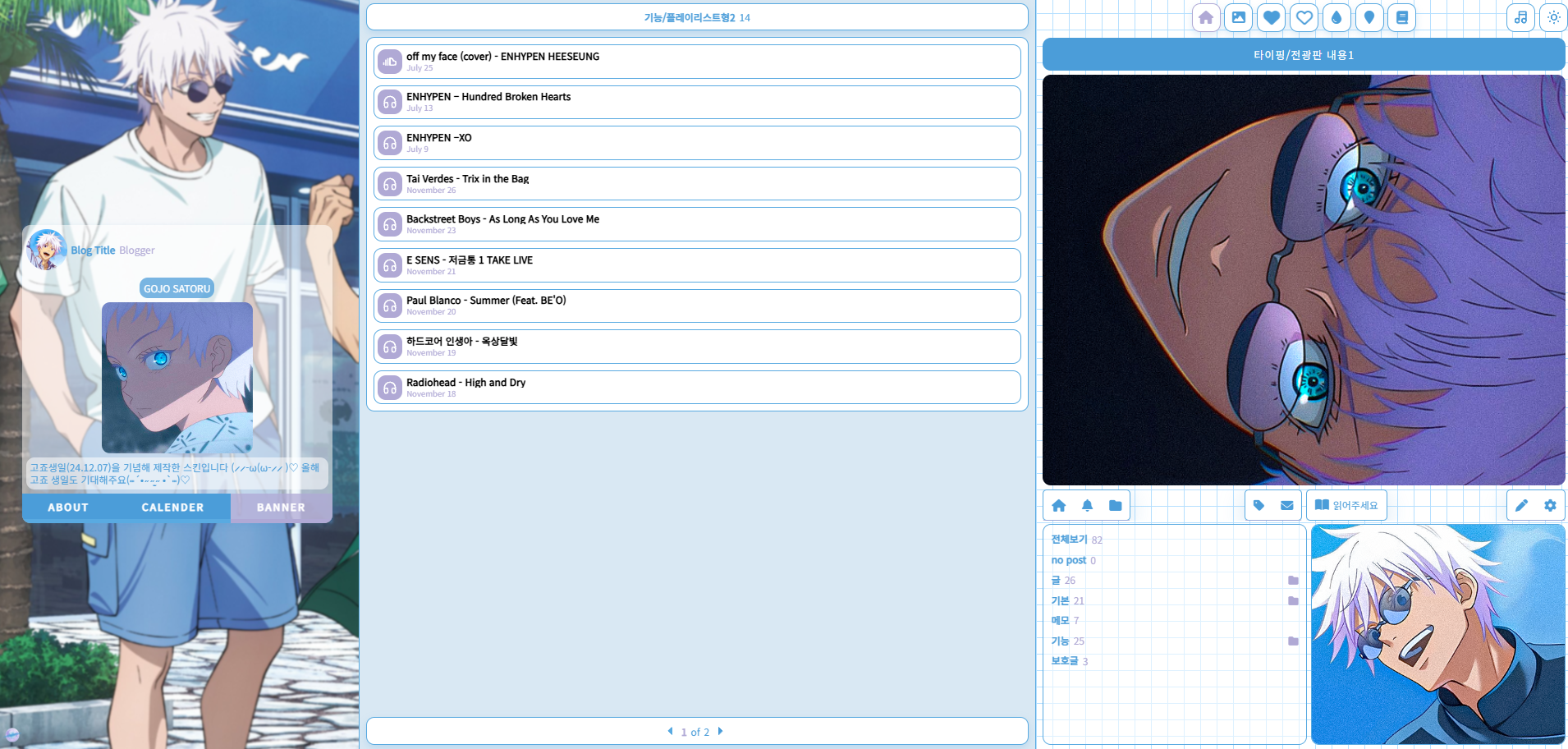This screenshot has height=749, width=1568.
Task: Click the filled heart icon
Action: tap(1272, 17)
